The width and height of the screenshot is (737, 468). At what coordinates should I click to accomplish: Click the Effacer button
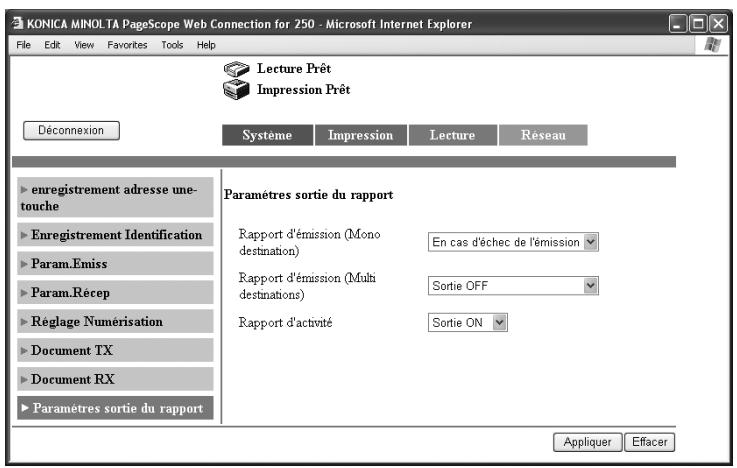(x=650, y=442)
